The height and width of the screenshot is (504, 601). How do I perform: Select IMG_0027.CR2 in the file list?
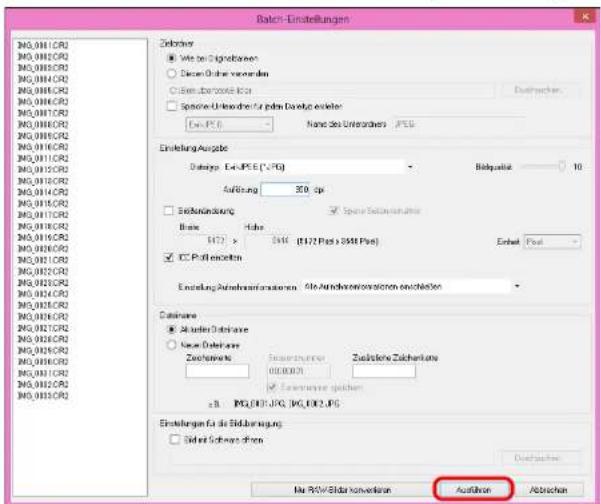click(43, 328)
